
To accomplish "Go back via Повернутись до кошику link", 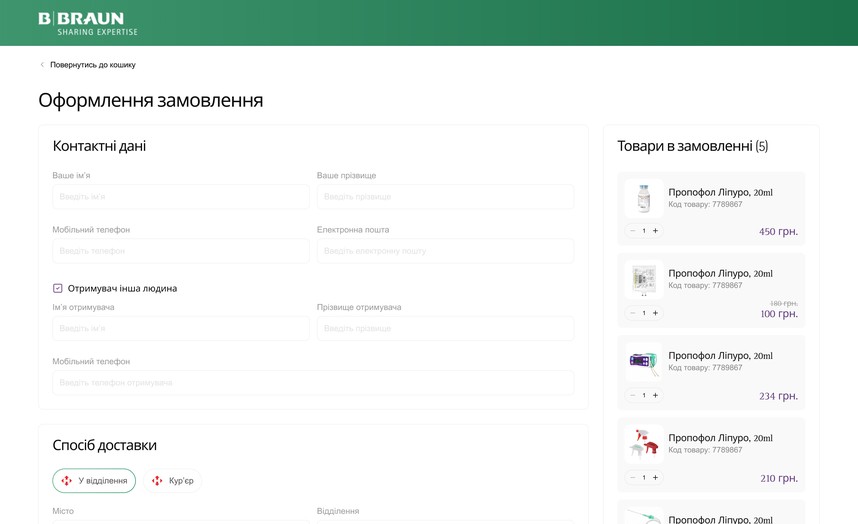I will [x=92, y=65].
